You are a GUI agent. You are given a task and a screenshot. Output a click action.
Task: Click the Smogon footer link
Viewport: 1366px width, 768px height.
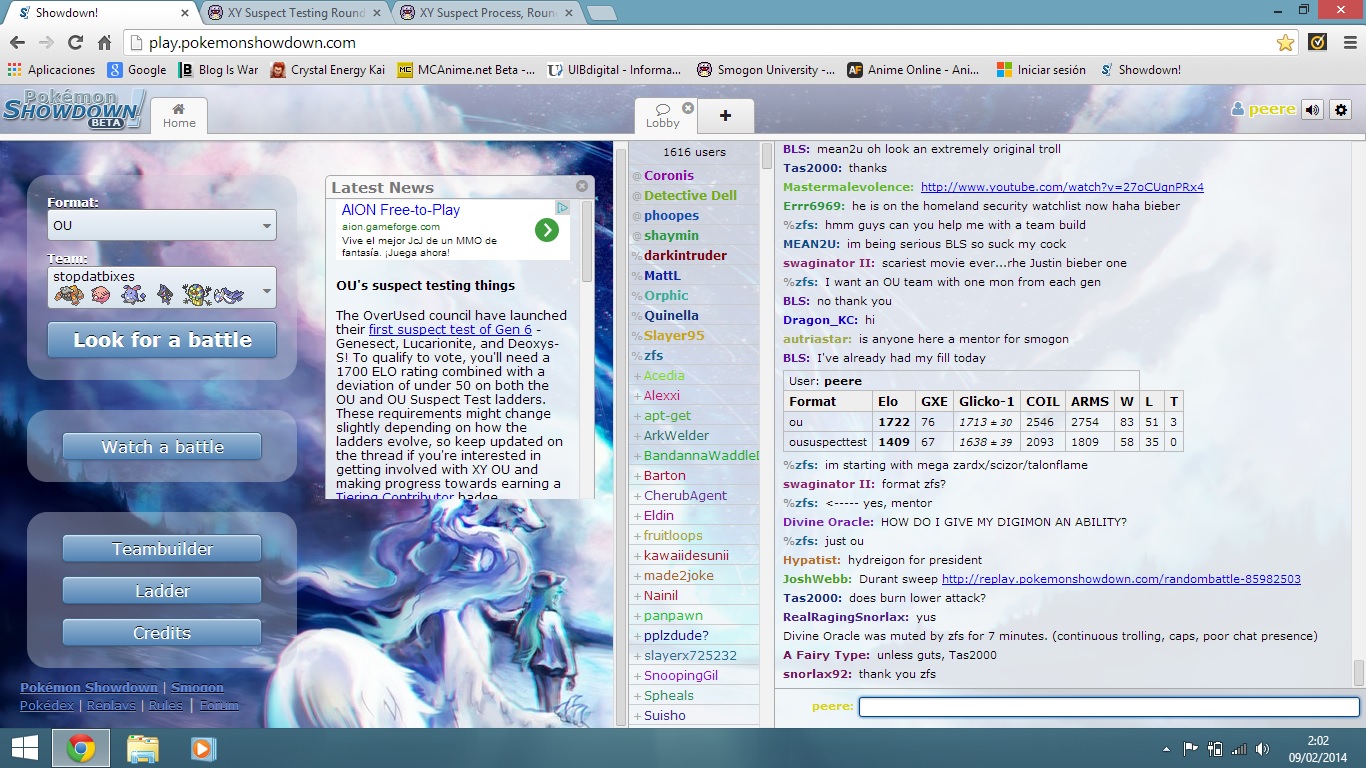197,687
